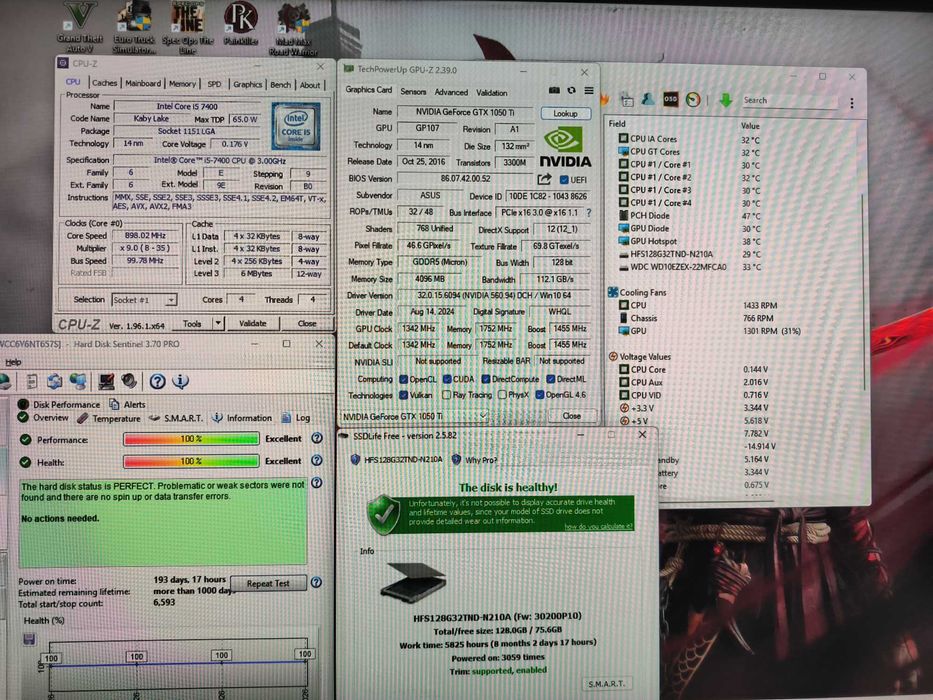Click GPU-Z camera screenshot icon

(x=554, y=90)
